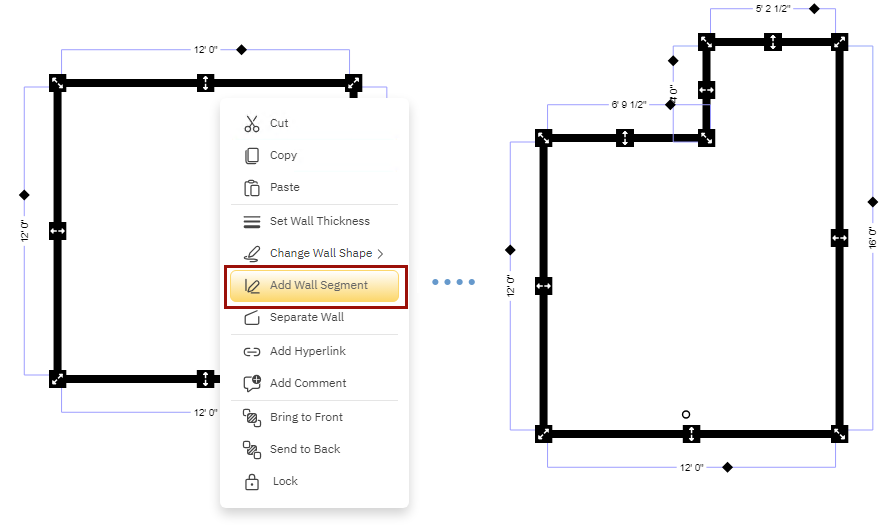
Task: Select the Set Wall Thickness option
Action: point(319,222)
